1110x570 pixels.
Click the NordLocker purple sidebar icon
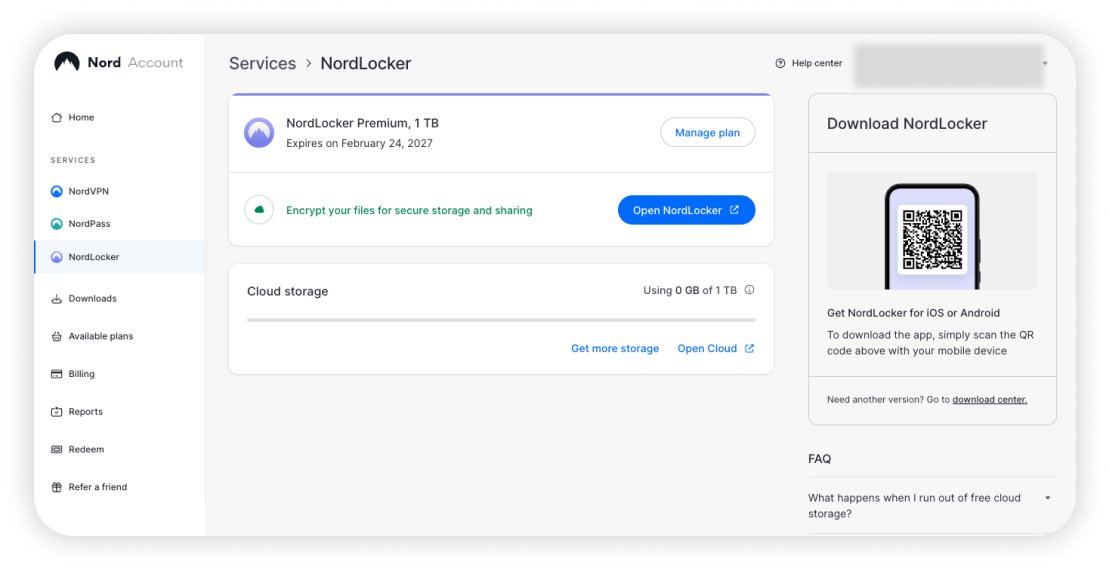tap(57, 257)
